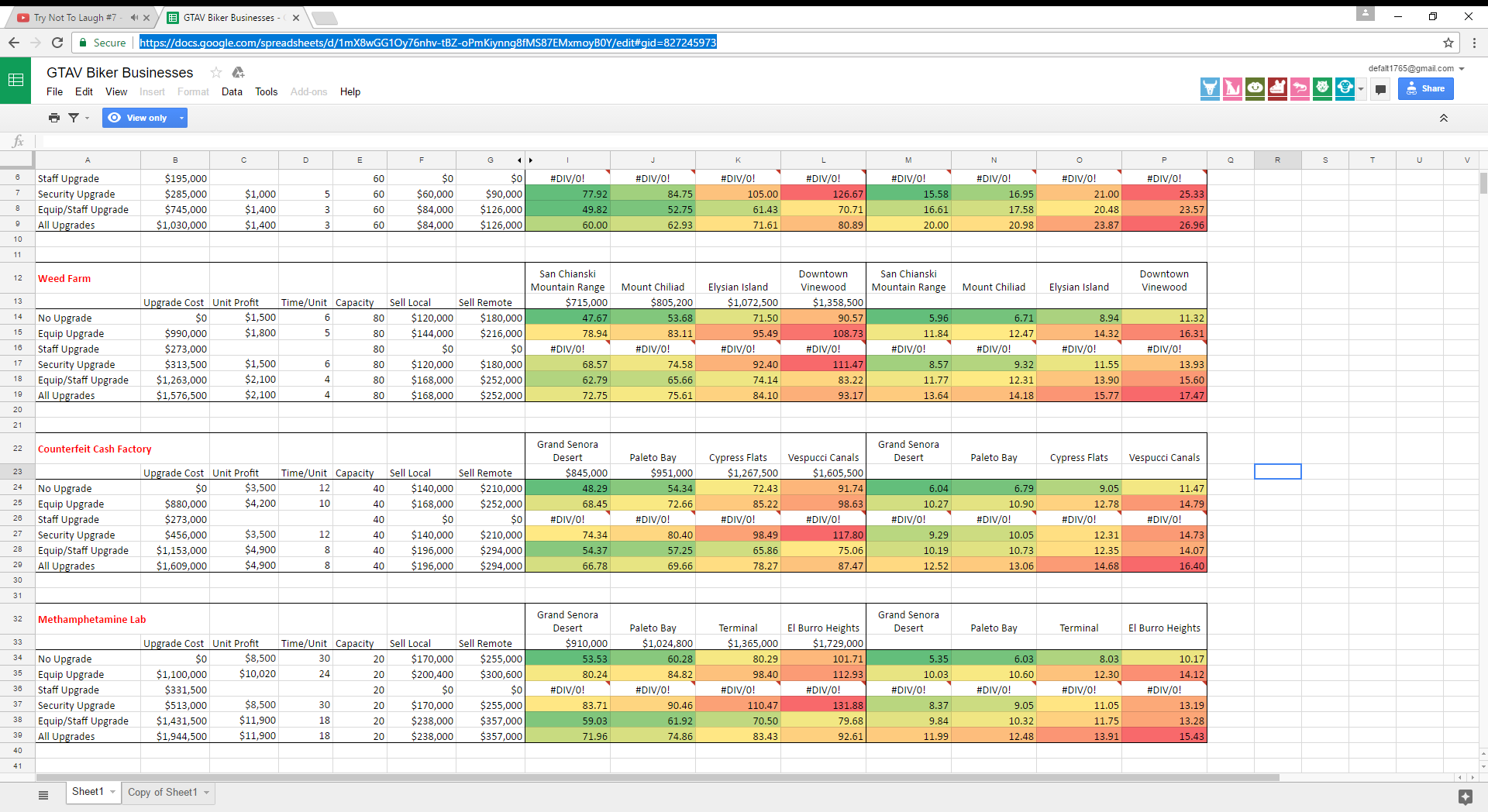Open the all sheets list icon
This screenshot has height=812, width=1488.
(43, 794)
